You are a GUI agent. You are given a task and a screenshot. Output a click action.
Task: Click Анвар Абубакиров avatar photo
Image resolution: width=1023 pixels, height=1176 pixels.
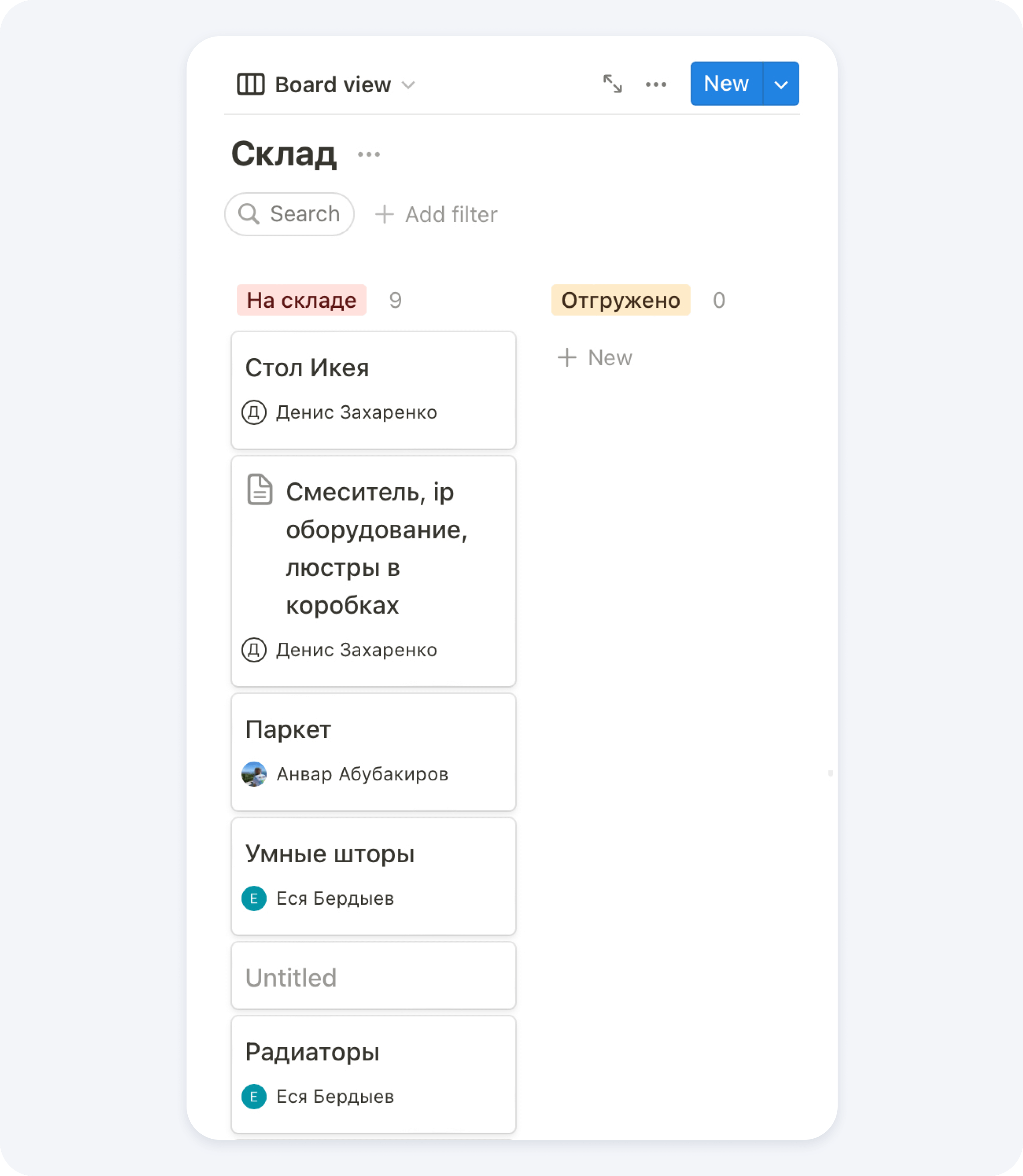pos(254,774)
